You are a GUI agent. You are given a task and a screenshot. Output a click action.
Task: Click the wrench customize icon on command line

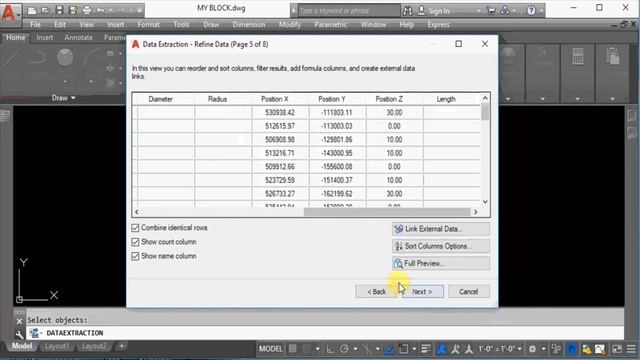[19, 335]
